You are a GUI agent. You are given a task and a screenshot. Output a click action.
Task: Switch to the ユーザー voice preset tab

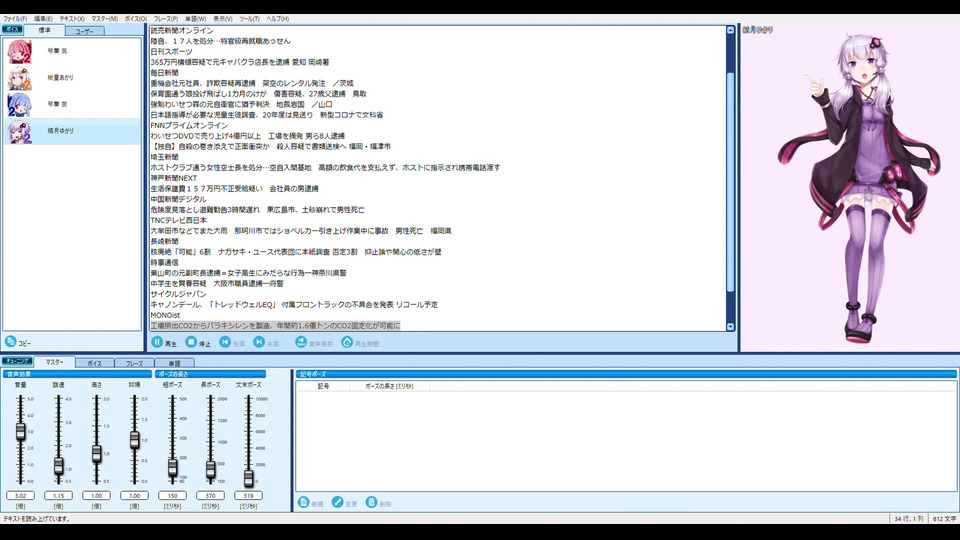(84, 31)
